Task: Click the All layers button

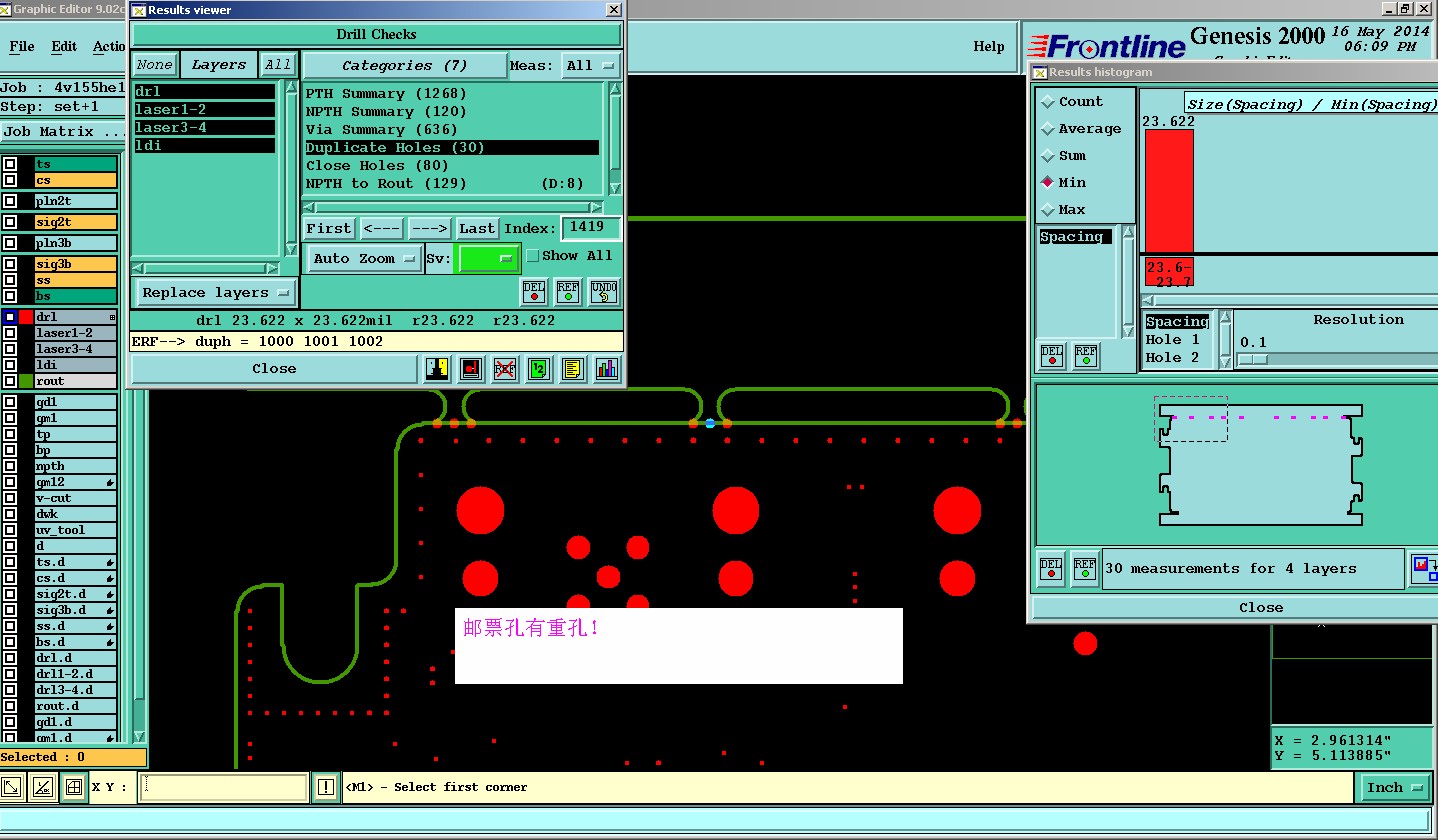Action: 277,65
